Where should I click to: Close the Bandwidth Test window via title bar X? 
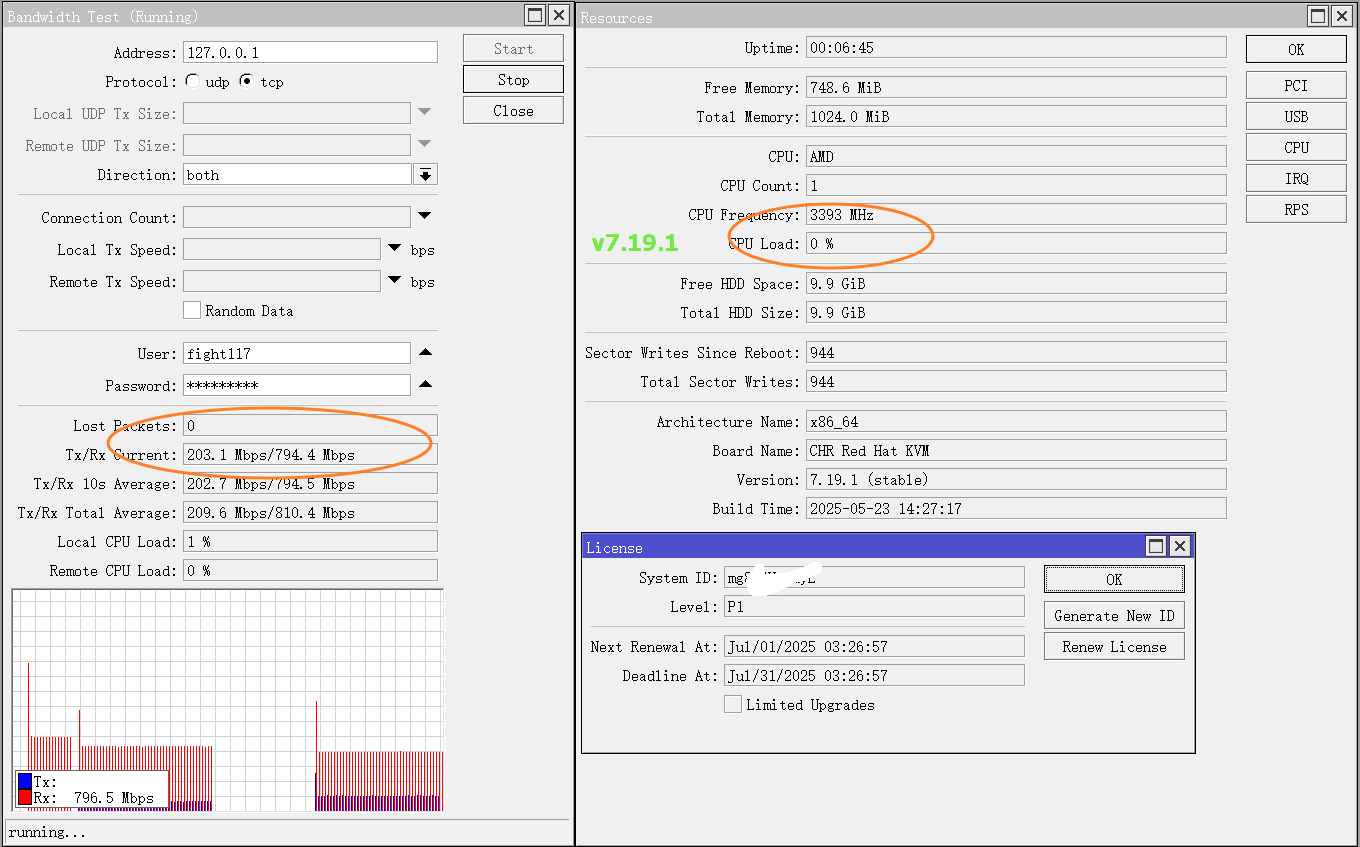(559, 16)
